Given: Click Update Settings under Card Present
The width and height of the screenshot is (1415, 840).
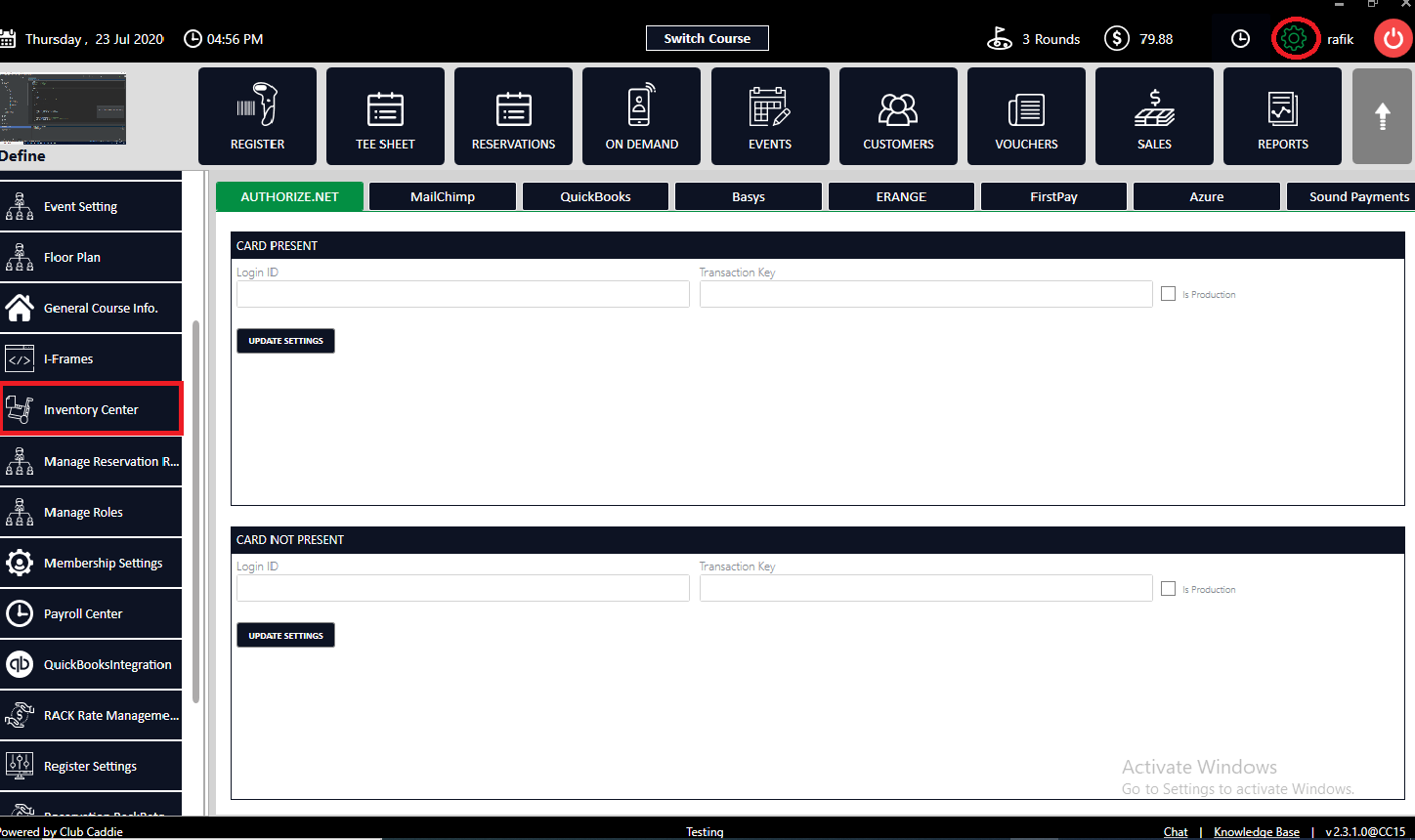Looking at the screenshot, I should [285, 341].
